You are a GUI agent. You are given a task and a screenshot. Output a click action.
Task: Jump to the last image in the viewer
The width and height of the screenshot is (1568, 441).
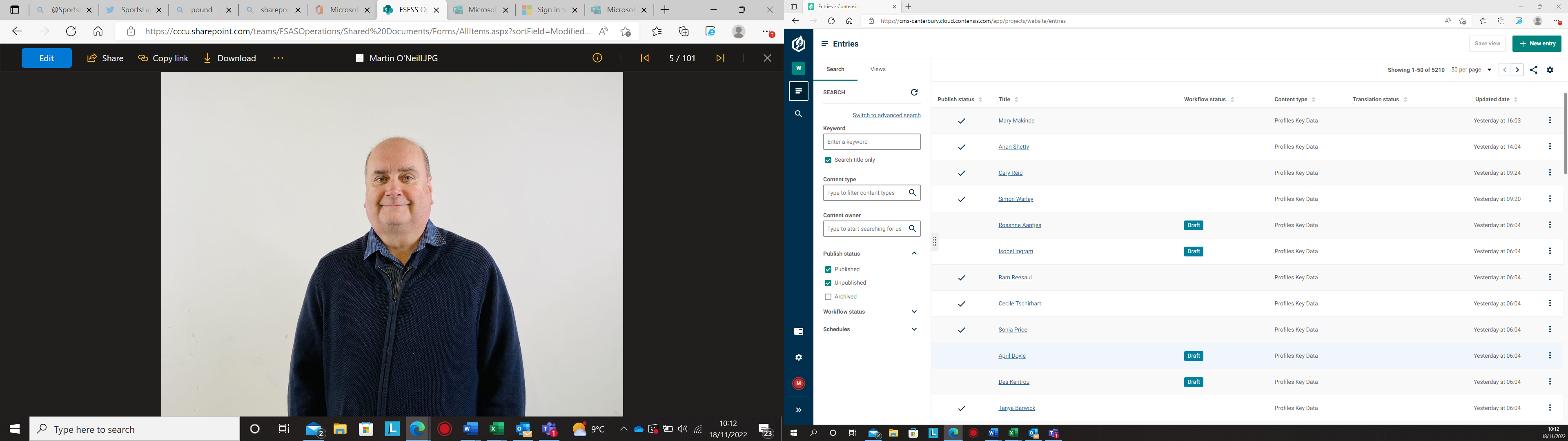click(x=720, y=58)
